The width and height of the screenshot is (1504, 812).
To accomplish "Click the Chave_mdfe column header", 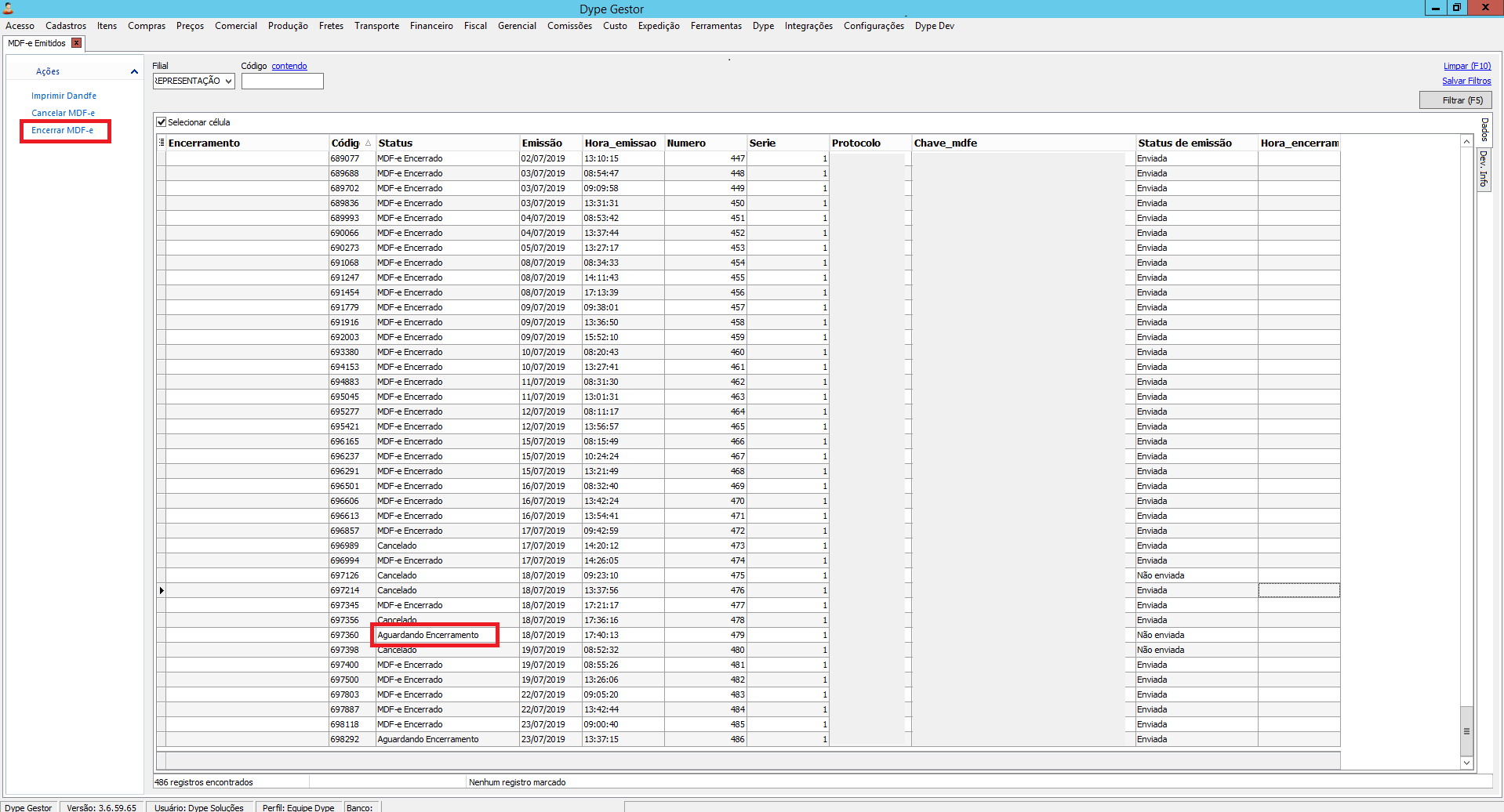I will pos(1023,143).
